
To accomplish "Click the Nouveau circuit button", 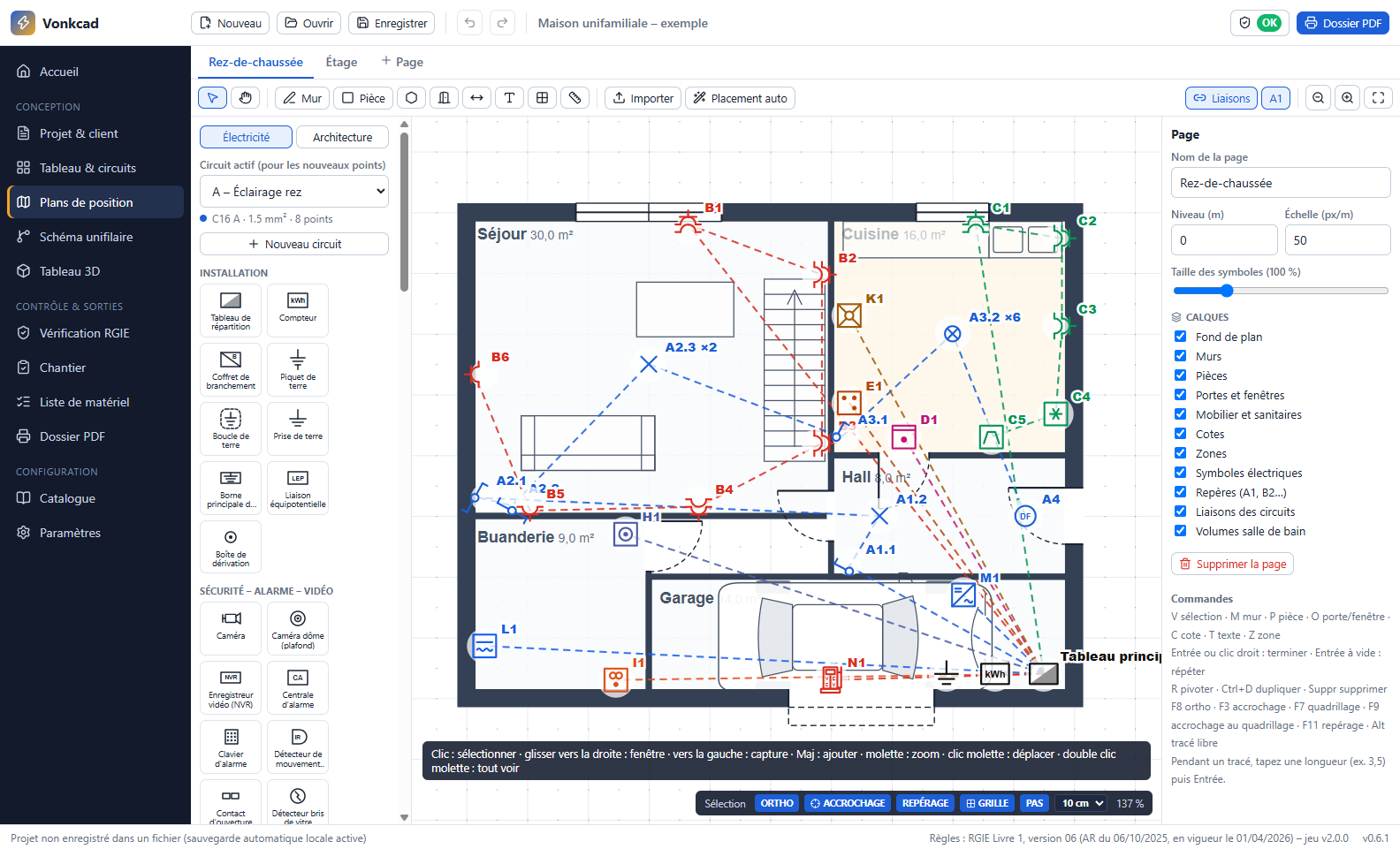I will pos(294,244).
